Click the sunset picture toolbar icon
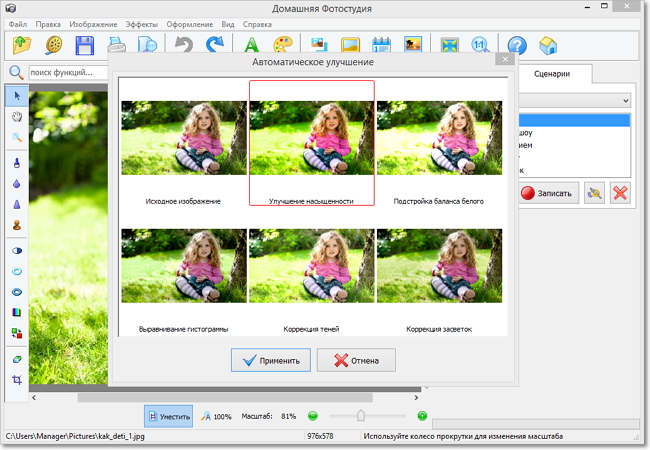Viewport: 650px width, 450px height. click(x=413, y=45)
